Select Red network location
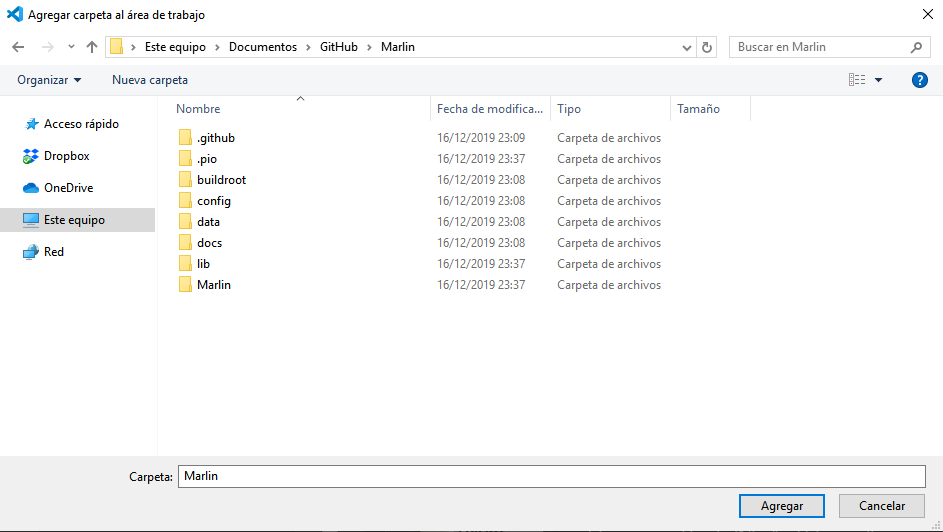This screenshot has height=532, width=943. pyautogui.click(x=54, y=252)
